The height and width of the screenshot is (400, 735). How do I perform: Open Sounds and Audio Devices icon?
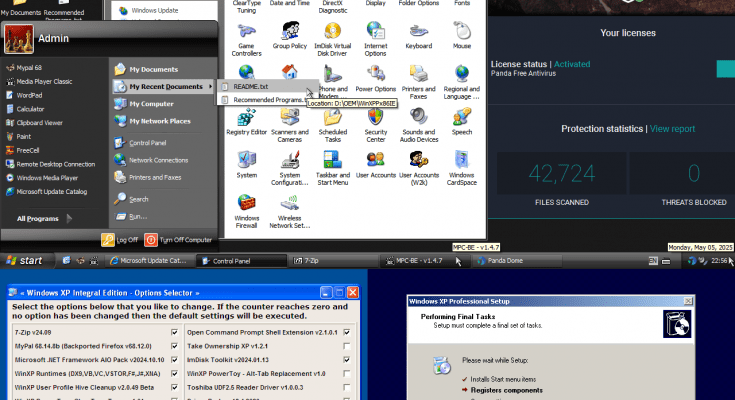pos(419,118)
